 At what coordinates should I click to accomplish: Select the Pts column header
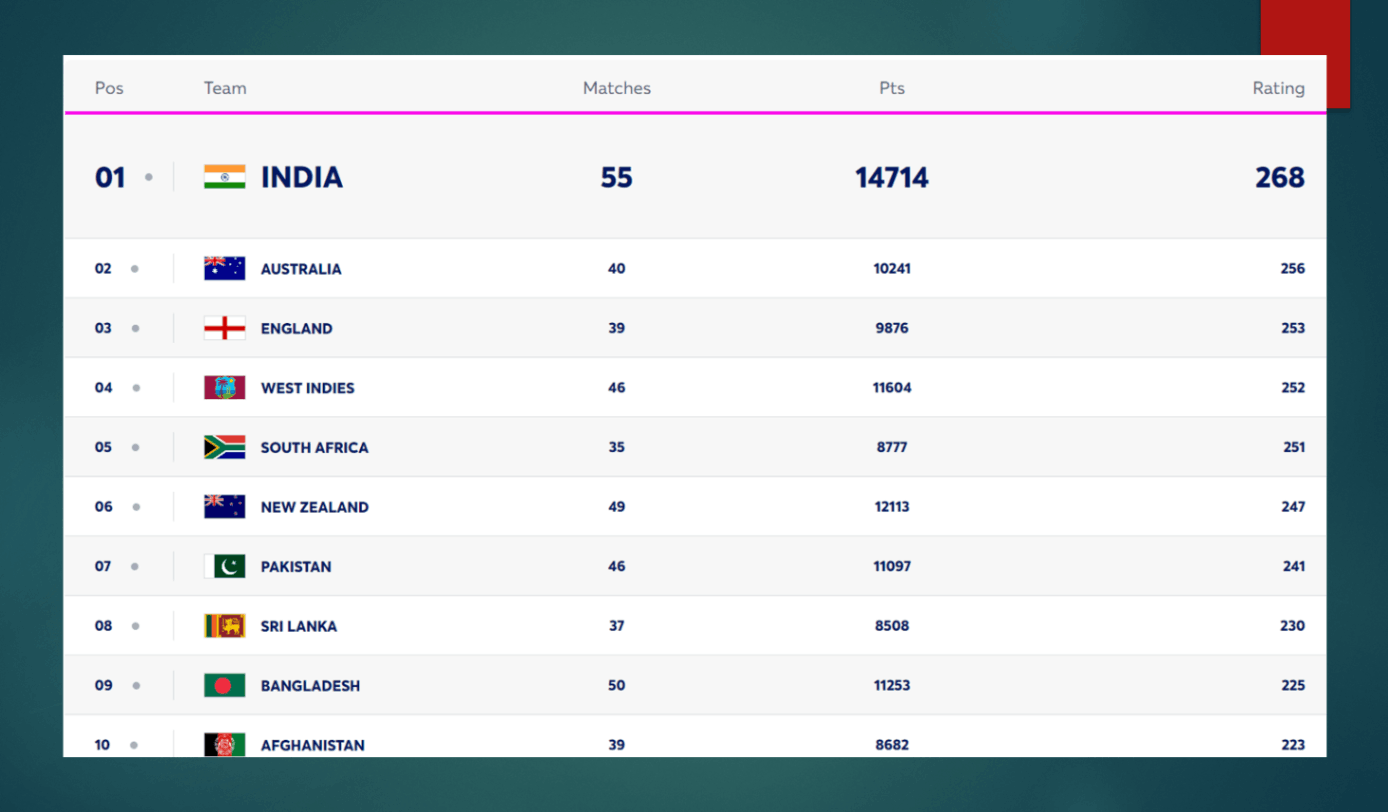(x=891, y=88)
